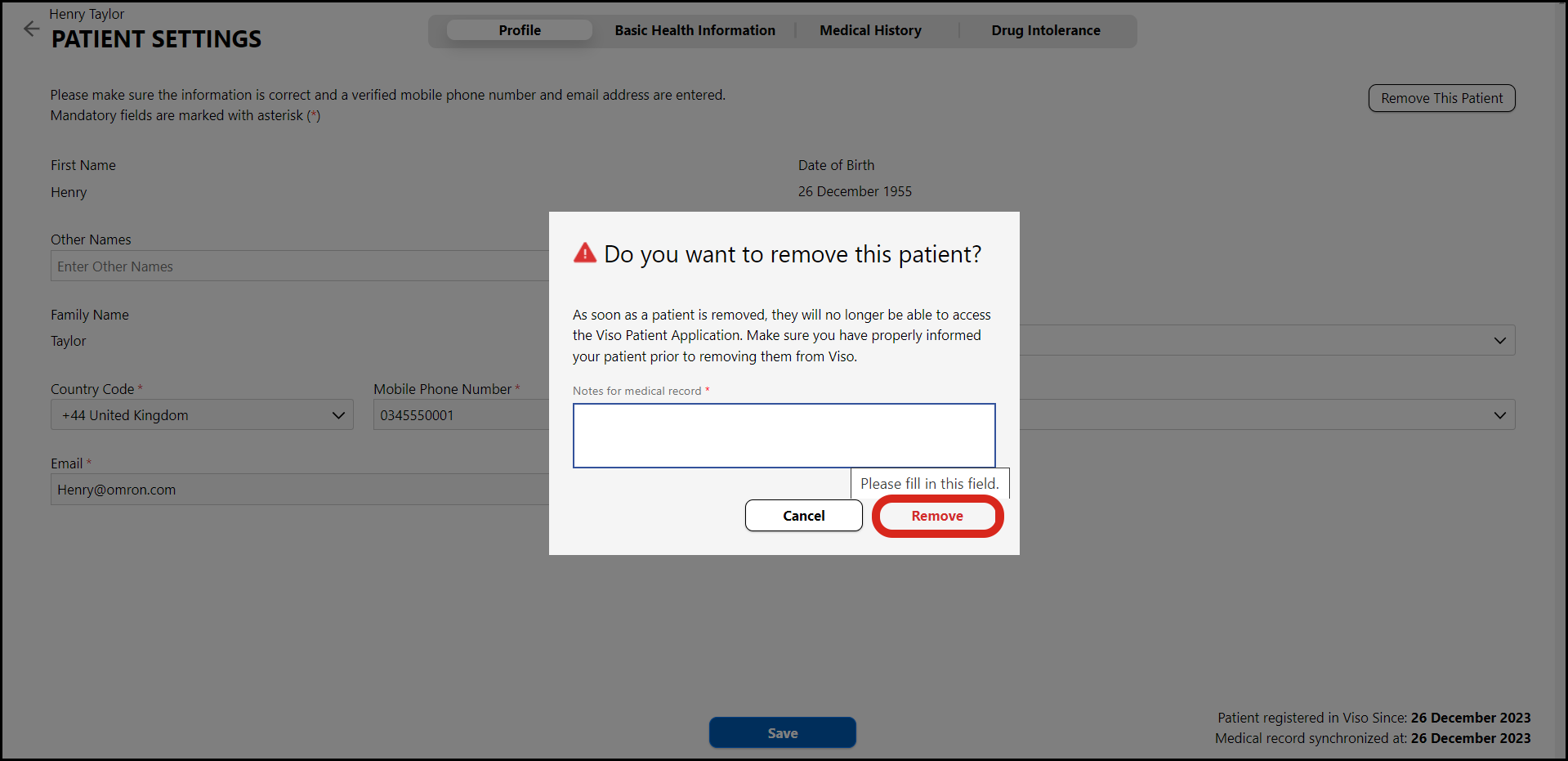Click the Other Names input field

pyautogui.click(x=299, y=266)
